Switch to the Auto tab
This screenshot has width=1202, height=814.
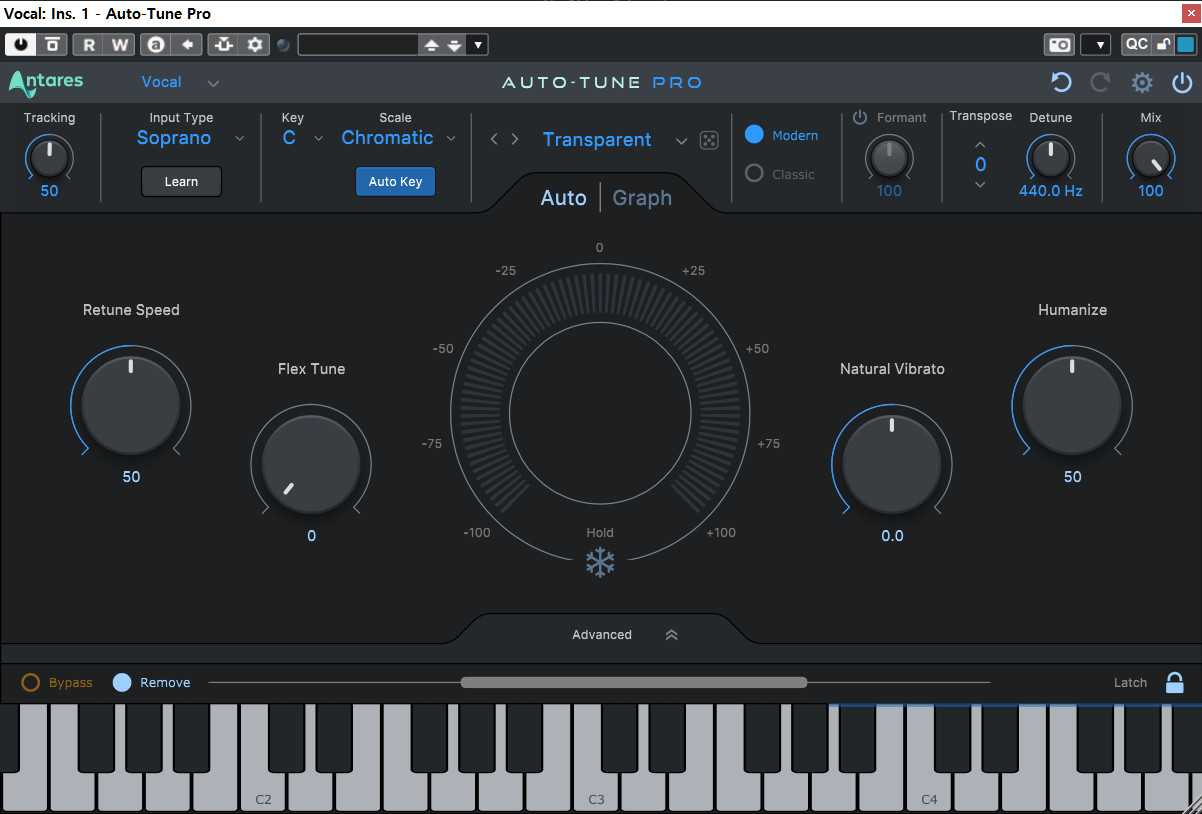[x=564, y=198]
